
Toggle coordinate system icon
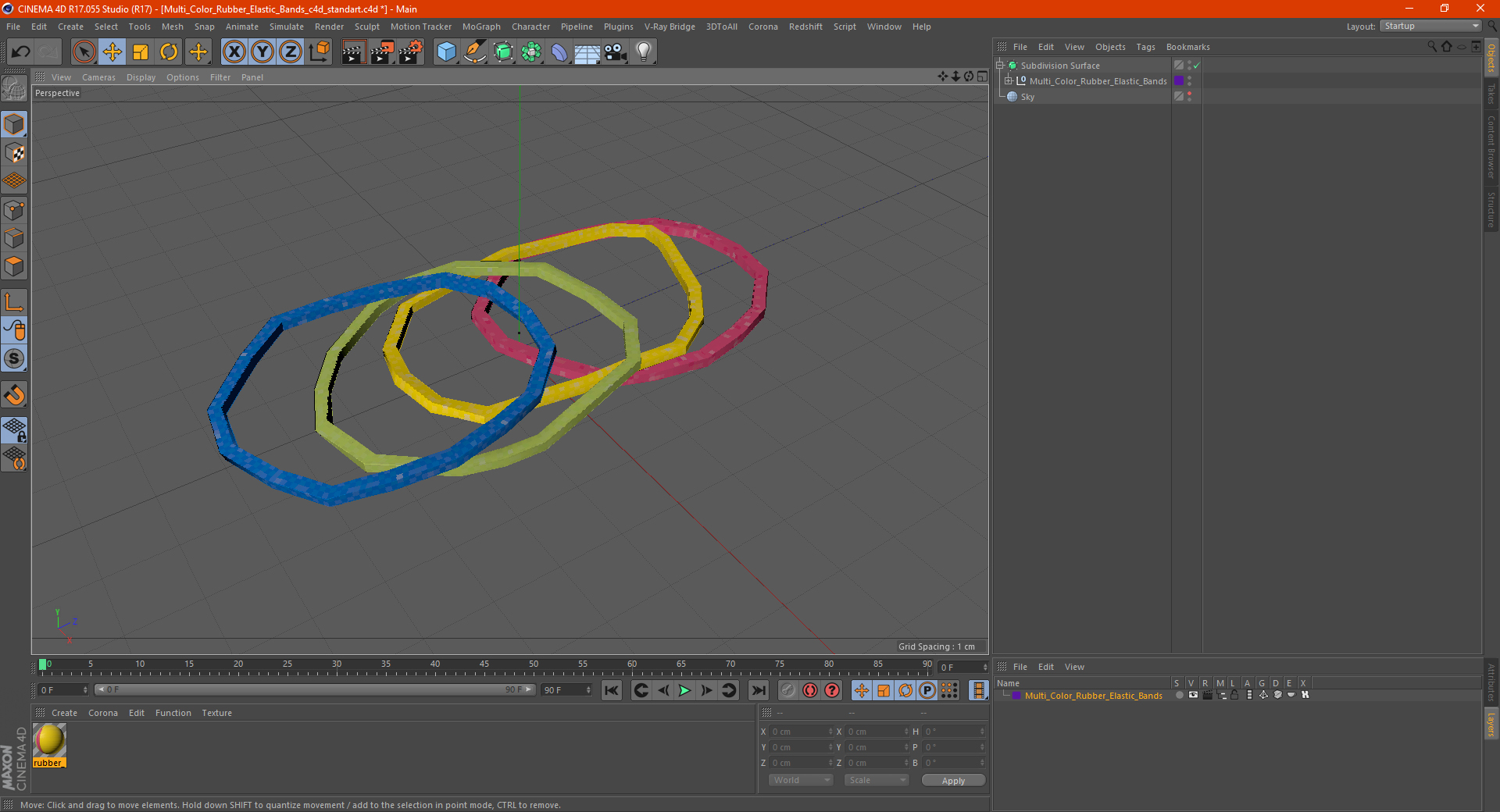click(319, 52)
